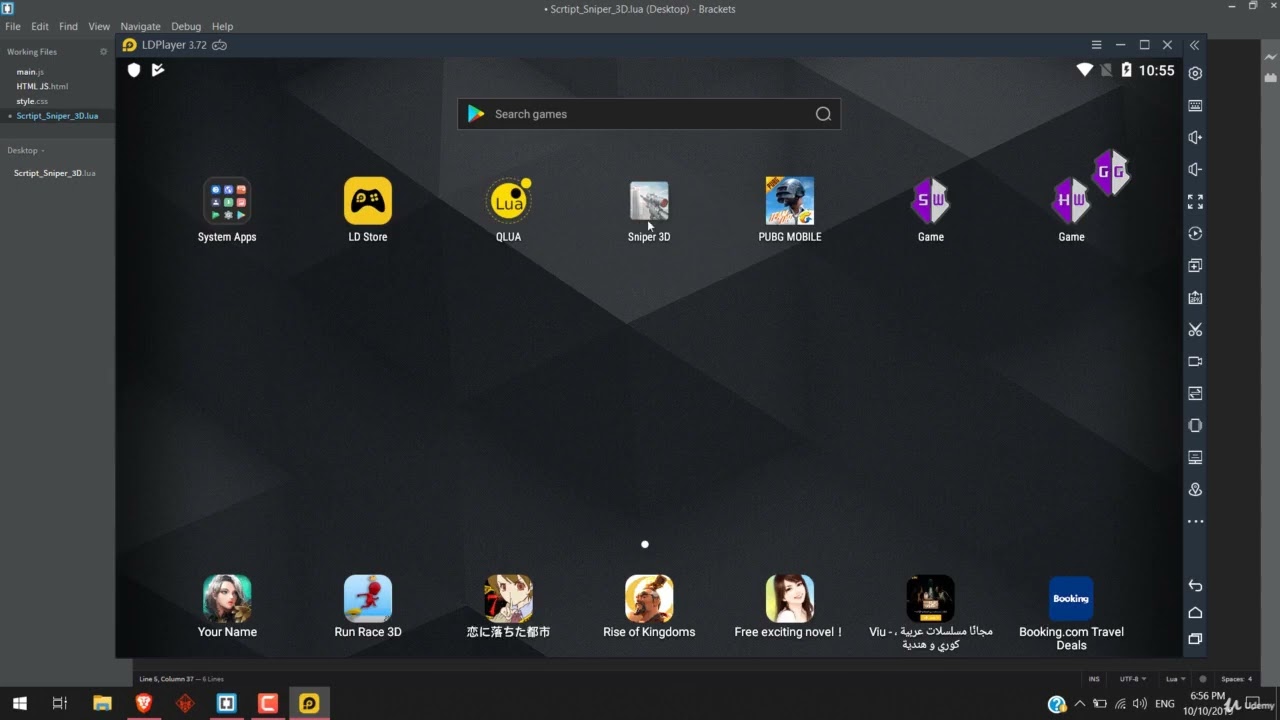The width and height of the screenshot is (1280, 720).
Task: Open the LDPlayer hamburger menu
Action: tap(1096, 45)
